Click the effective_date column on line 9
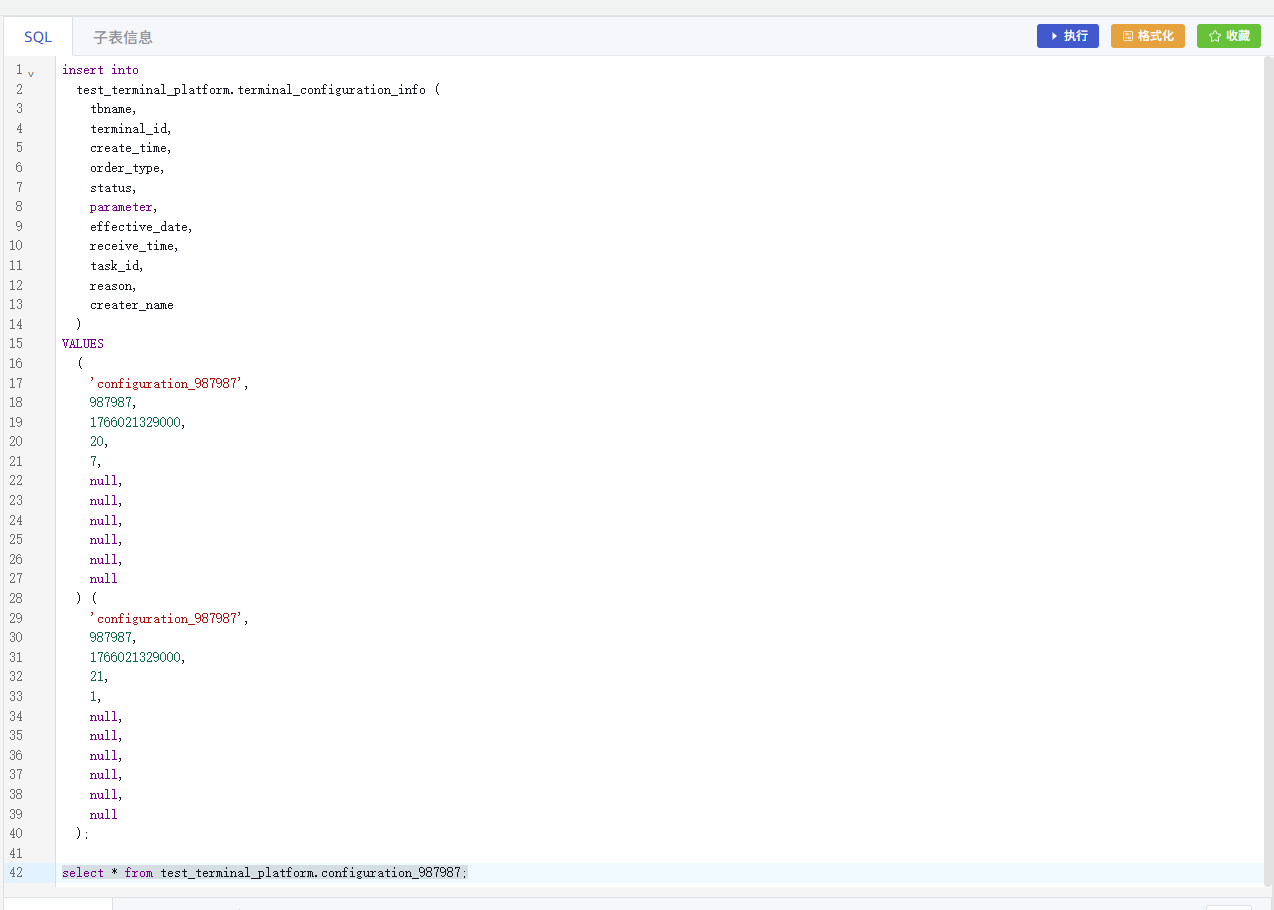 point(139,227)
